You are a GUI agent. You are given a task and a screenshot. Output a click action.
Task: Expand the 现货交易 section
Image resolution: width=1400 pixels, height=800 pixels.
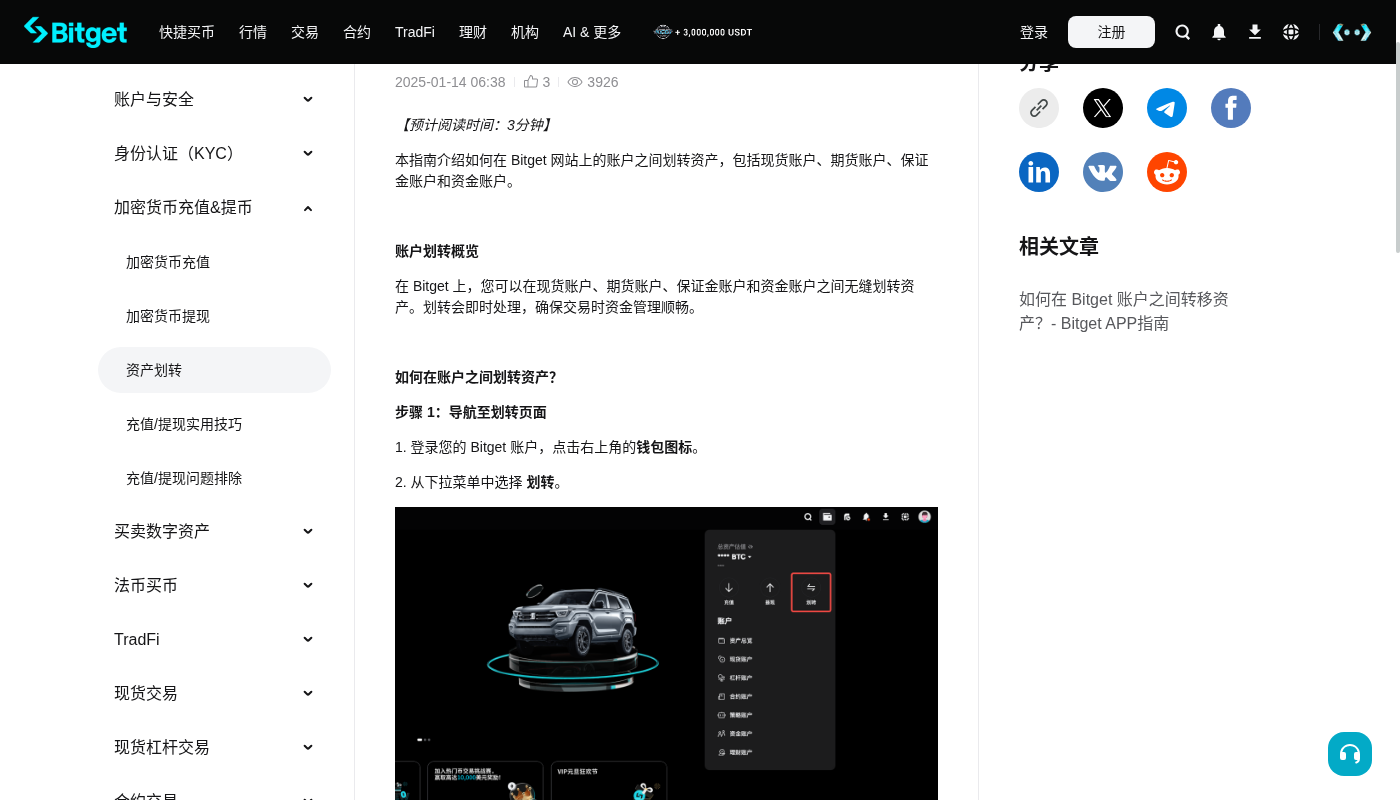click(x=214, y=693)
